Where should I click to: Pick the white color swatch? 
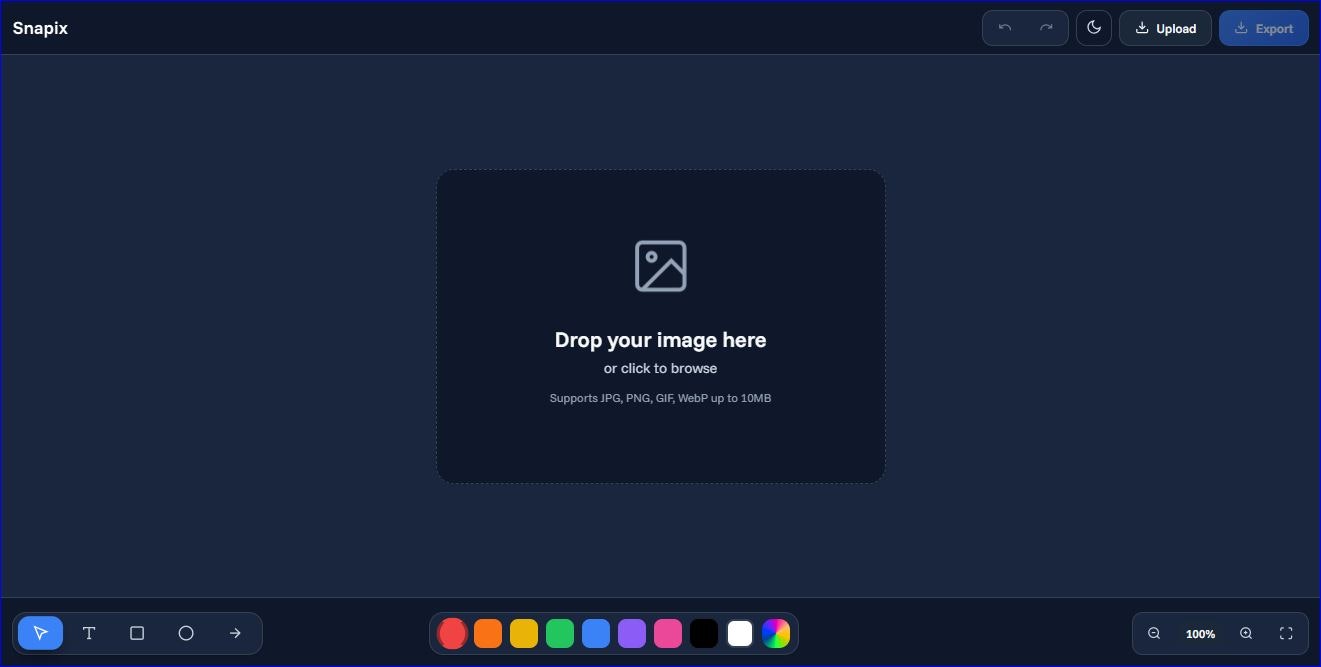740,633
